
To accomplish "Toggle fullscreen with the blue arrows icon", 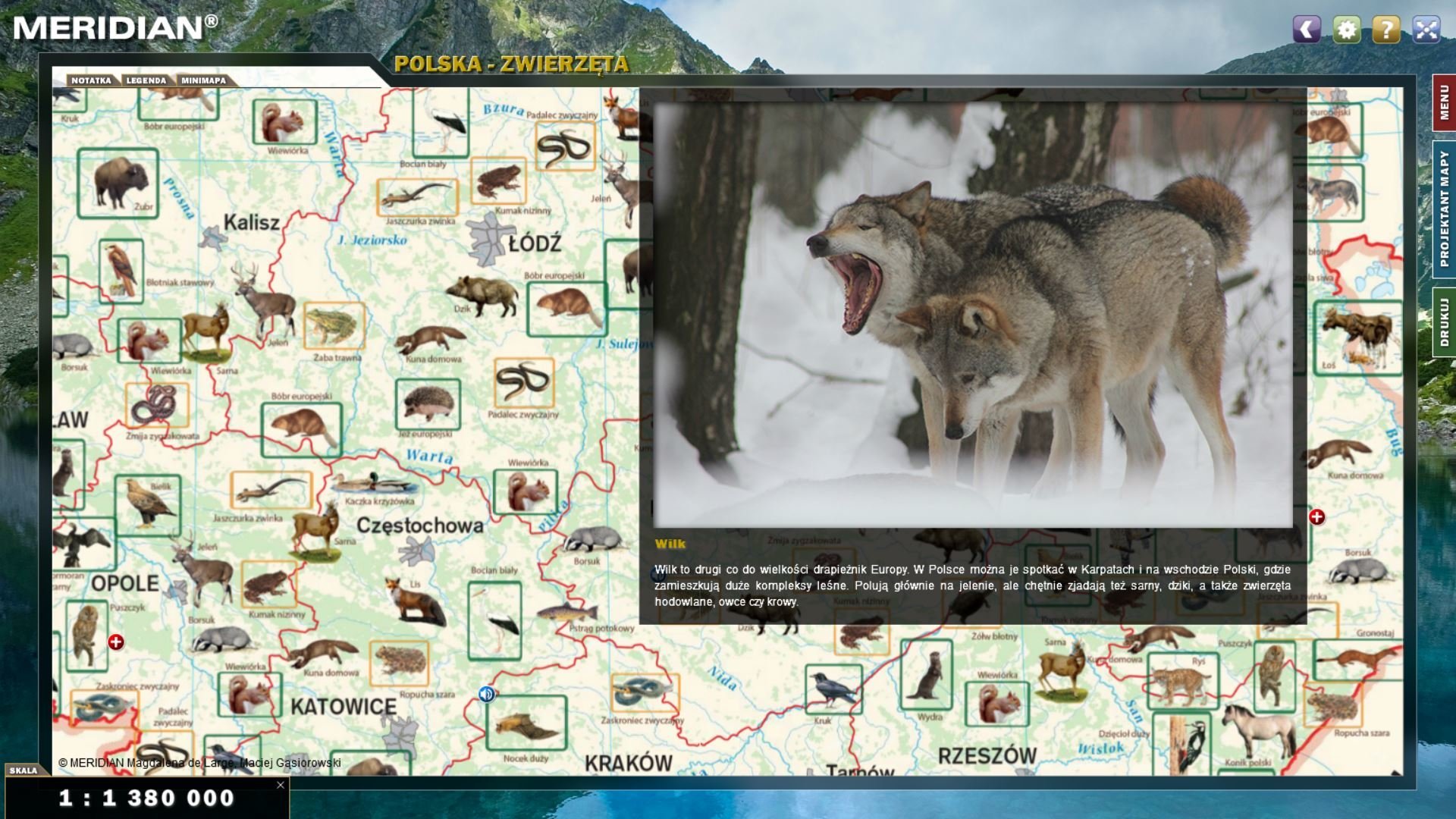I will (1426, 30).
